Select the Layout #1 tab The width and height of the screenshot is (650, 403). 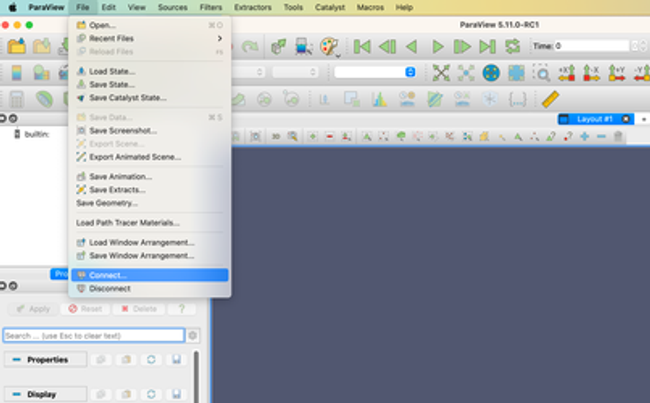point(594,119)
